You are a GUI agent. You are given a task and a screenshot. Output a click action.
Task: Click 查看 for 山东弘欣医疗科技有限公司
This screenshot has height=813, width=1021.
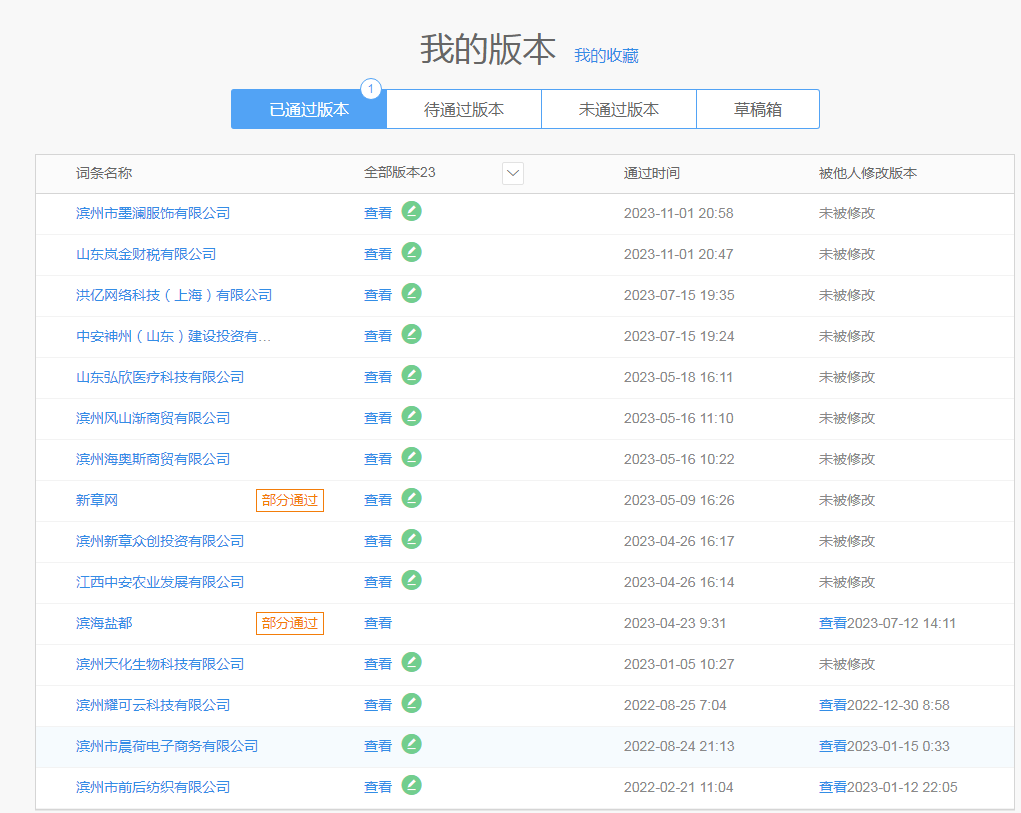378,378
